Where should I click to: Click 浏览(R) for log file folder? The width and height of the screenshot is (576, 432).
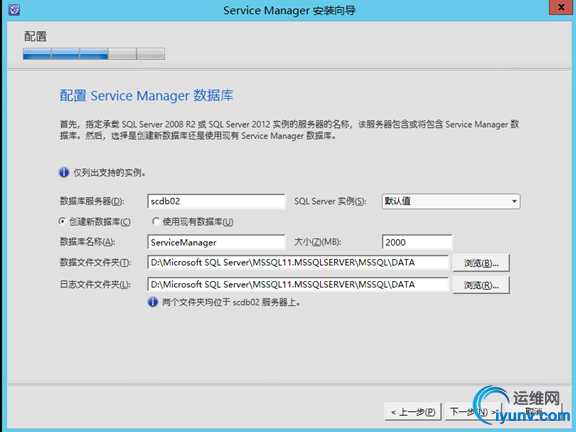[x=481, y=285]
